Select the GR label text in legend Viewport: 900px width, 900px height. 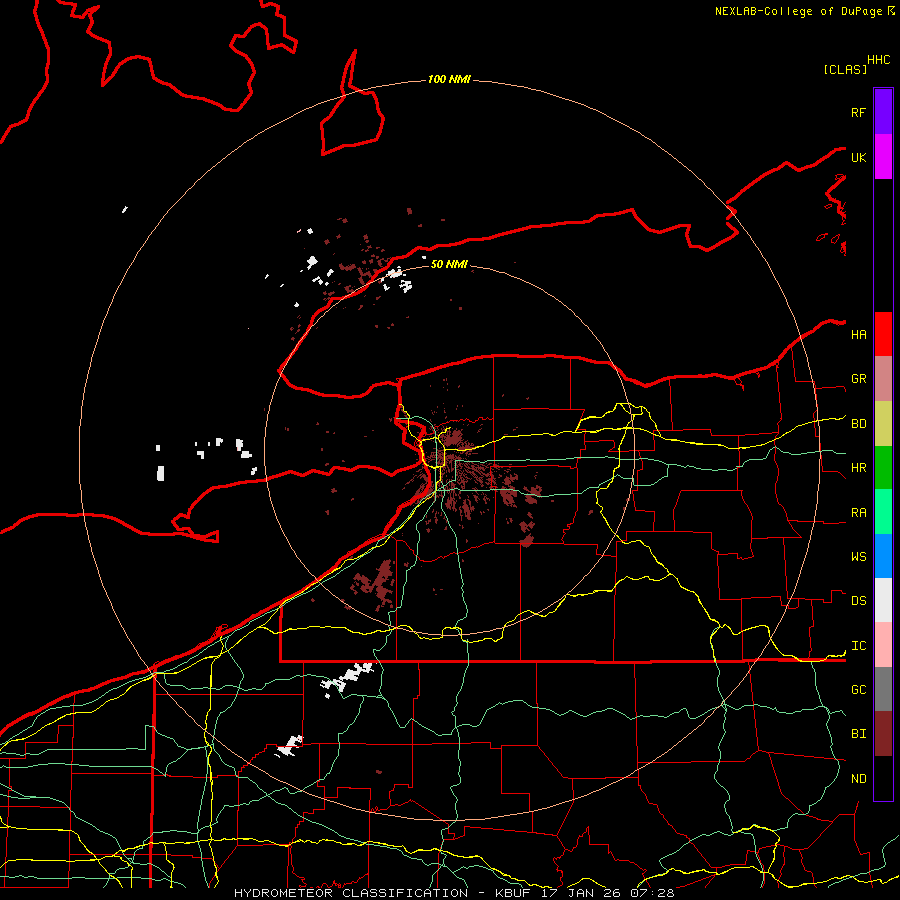858,379
